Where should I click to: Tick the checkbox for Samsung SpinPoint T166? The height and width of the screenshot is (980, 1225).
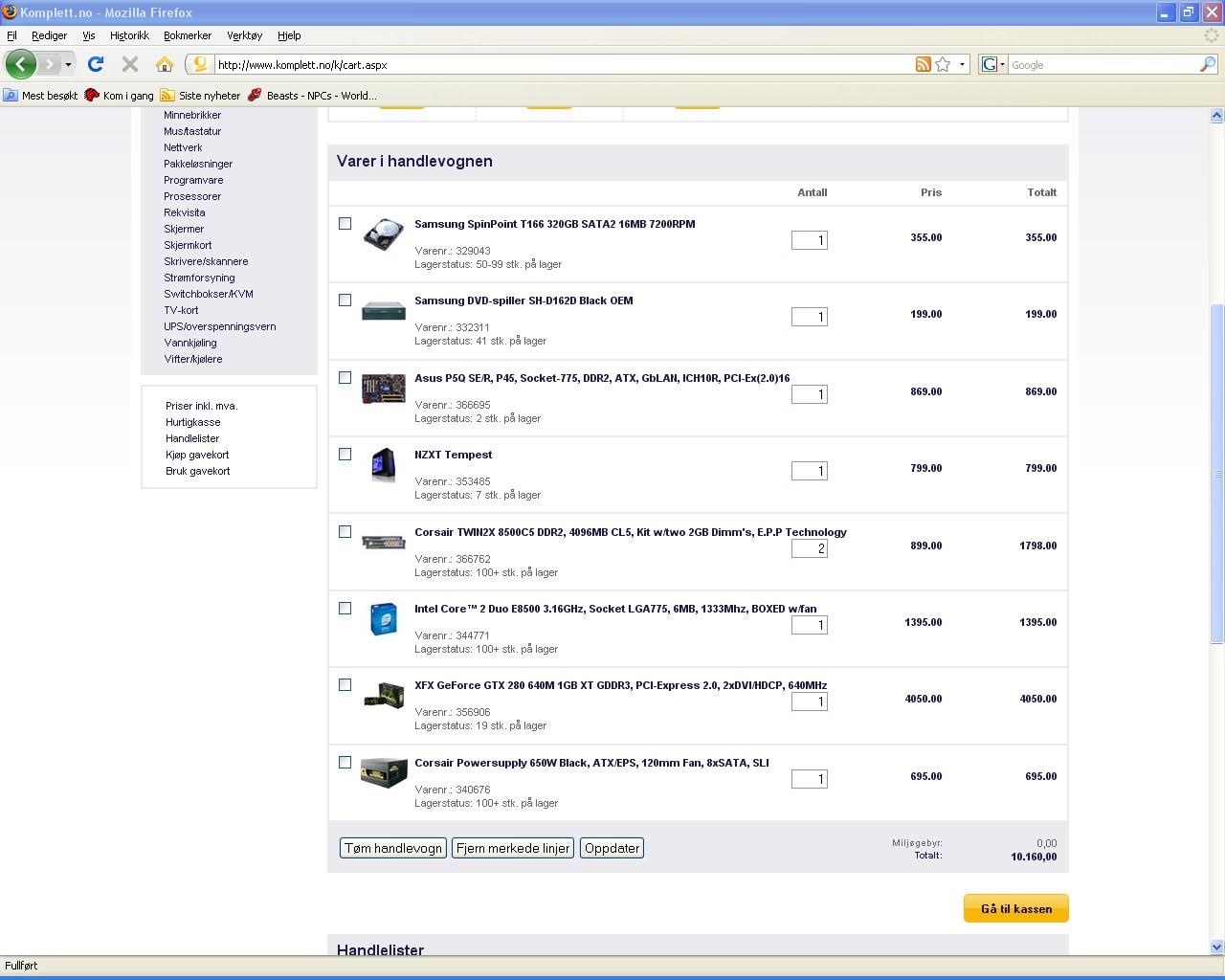[345, 223]
